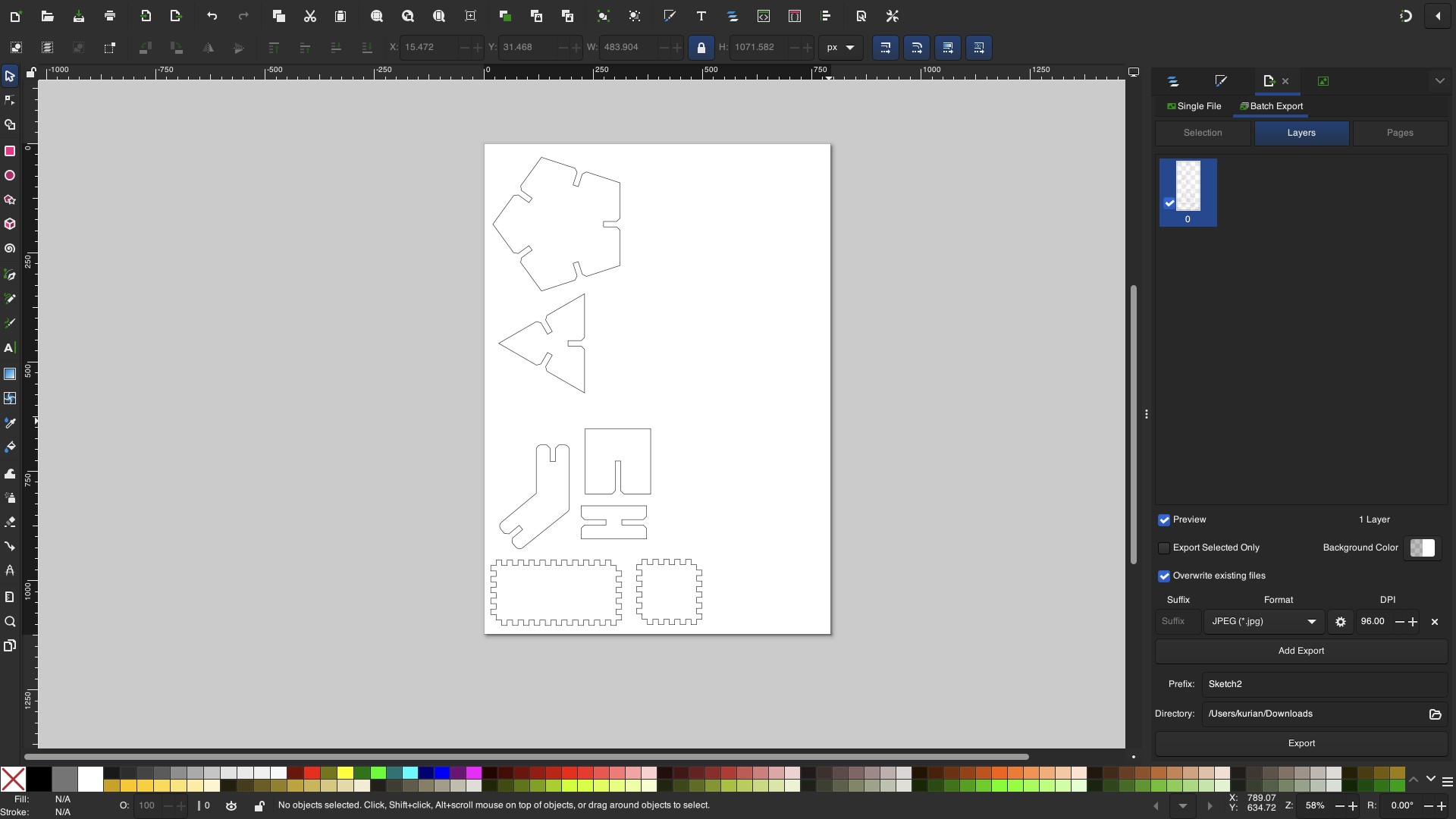Select the Node editing tool
1456x819 pixels.
(10, 99)
